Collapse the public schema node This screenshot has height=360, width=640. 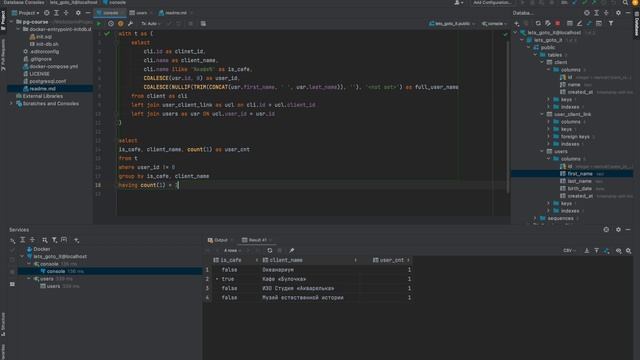(x=529, y=47)
